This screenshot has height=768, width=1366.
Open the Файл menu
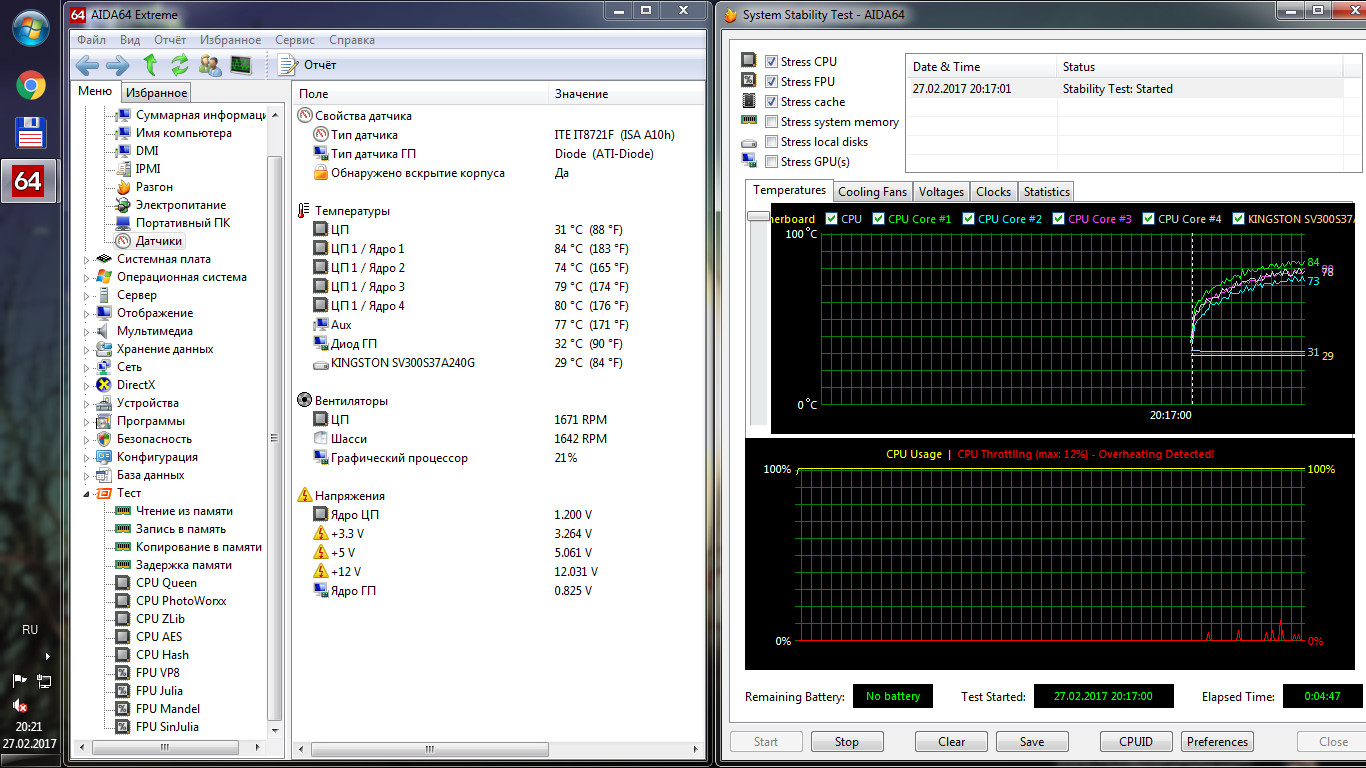point(91,40)
